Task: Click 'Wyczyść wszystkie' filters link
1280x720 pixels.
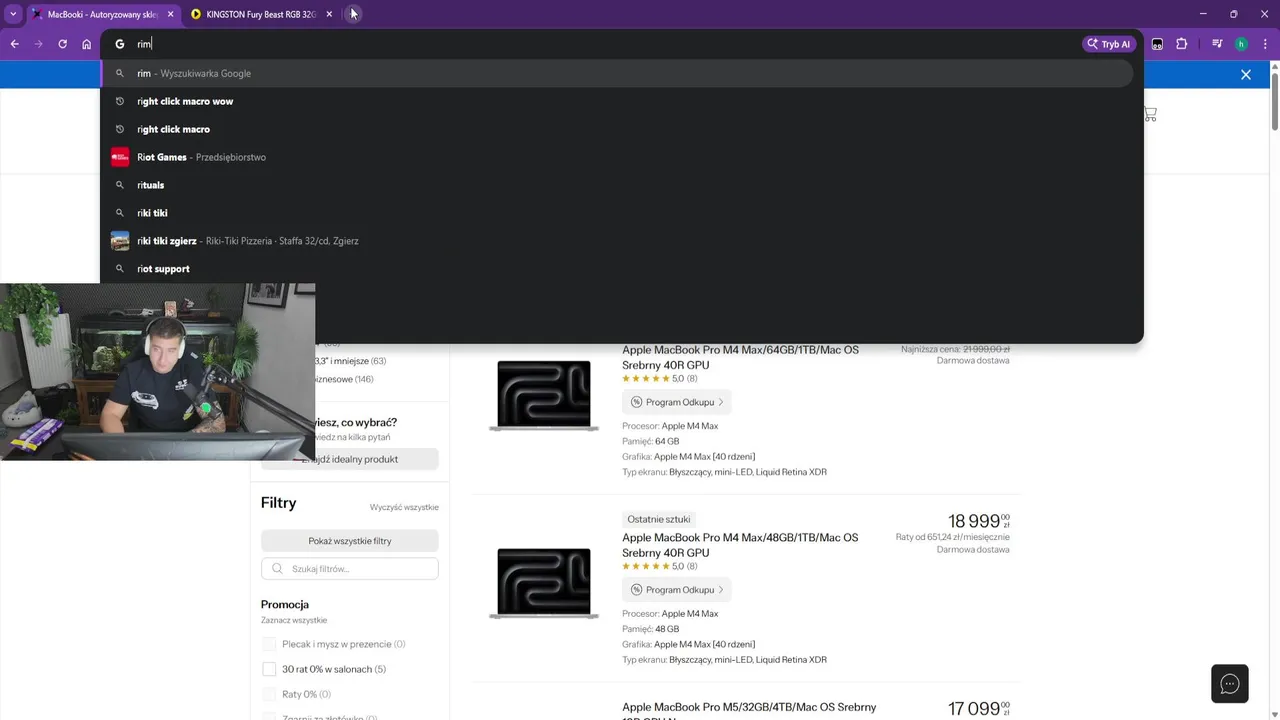Action: coord(404,508)
